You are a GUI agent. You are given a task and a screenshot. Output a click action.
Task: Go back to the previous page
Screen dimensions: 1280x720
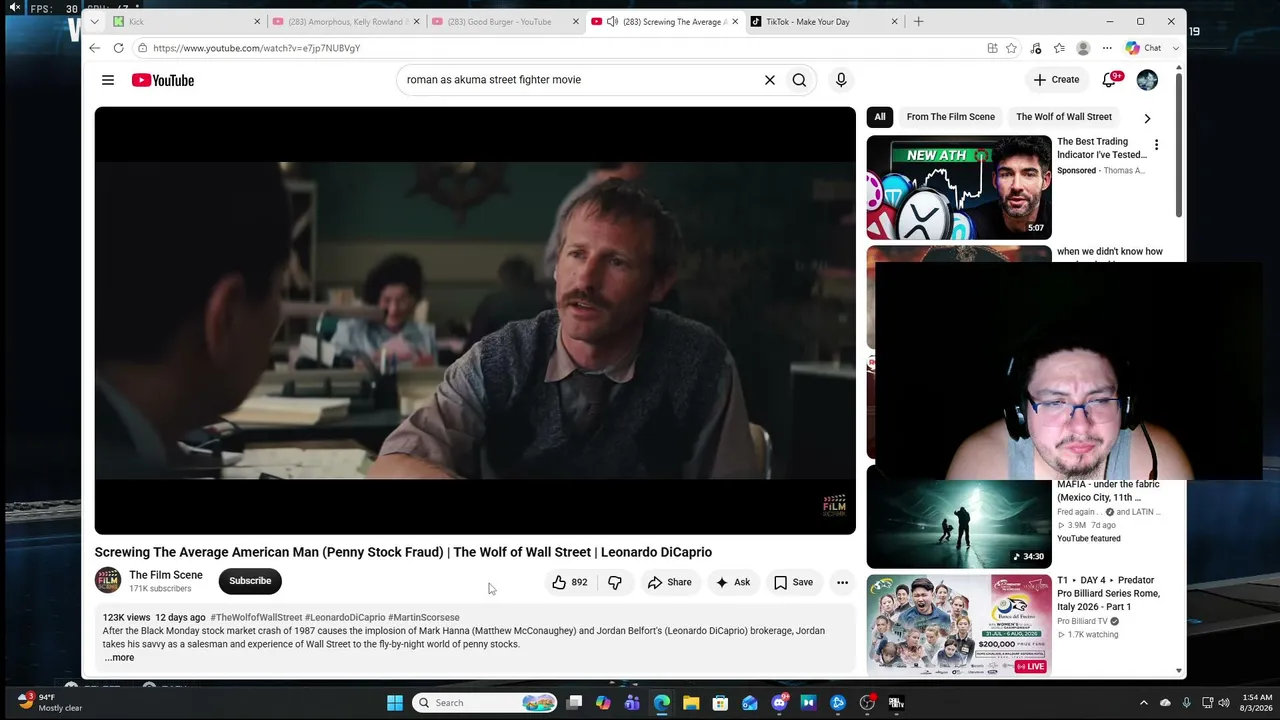94,48
